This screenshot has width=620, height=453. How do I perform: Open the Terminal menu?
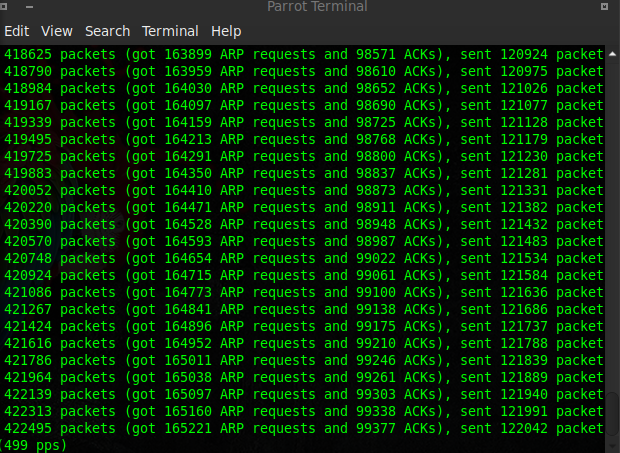click(170, 31)
